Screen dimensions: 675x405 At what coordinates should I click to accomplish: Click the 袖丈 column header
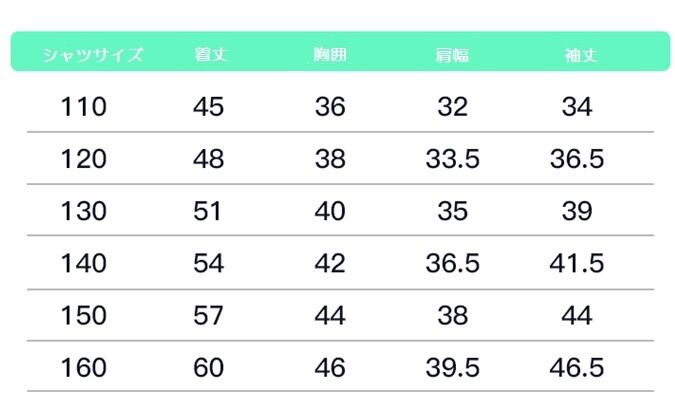pos(577,55)
